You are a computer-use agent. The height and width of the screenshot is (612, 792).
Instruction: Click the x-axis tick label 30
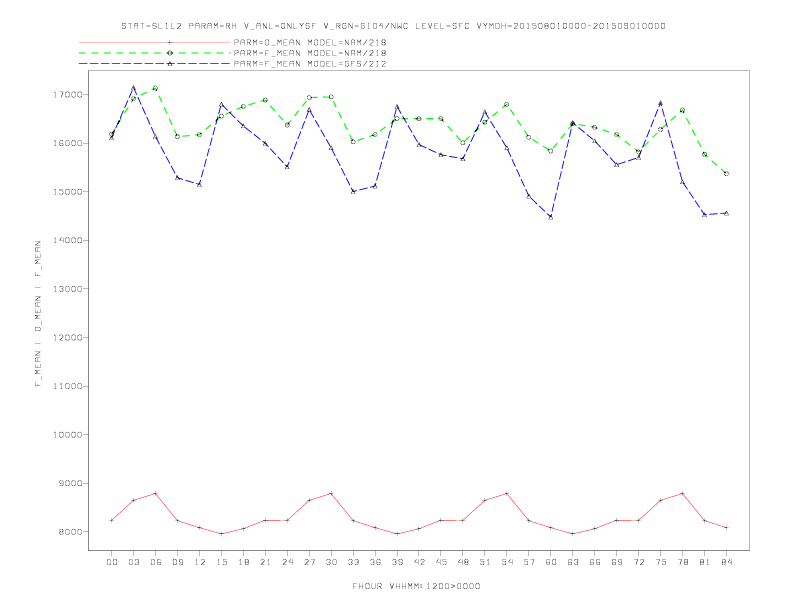(x=331, y=562)
